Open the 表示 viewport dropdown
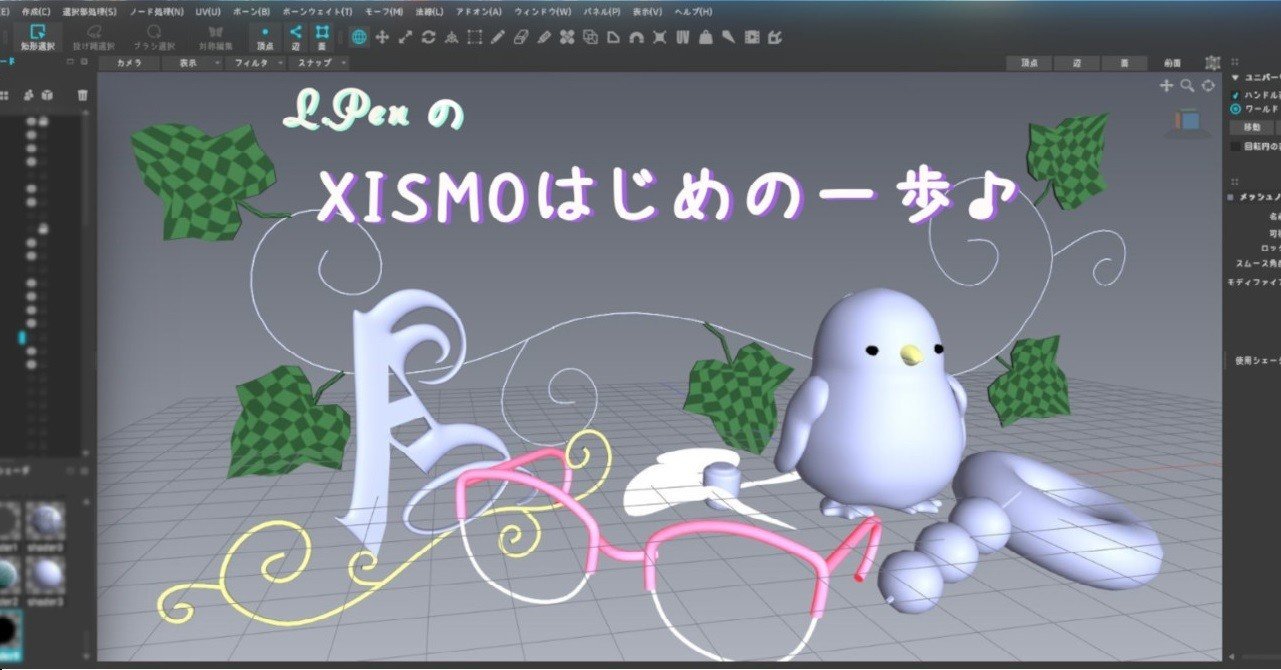This screenshot has height=670, width=1281. [x=193, y=62]
